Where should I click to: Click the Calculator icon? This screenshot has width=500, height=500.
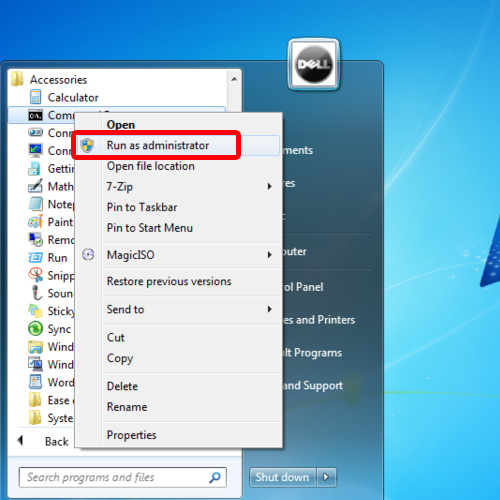tap(35, 97)
